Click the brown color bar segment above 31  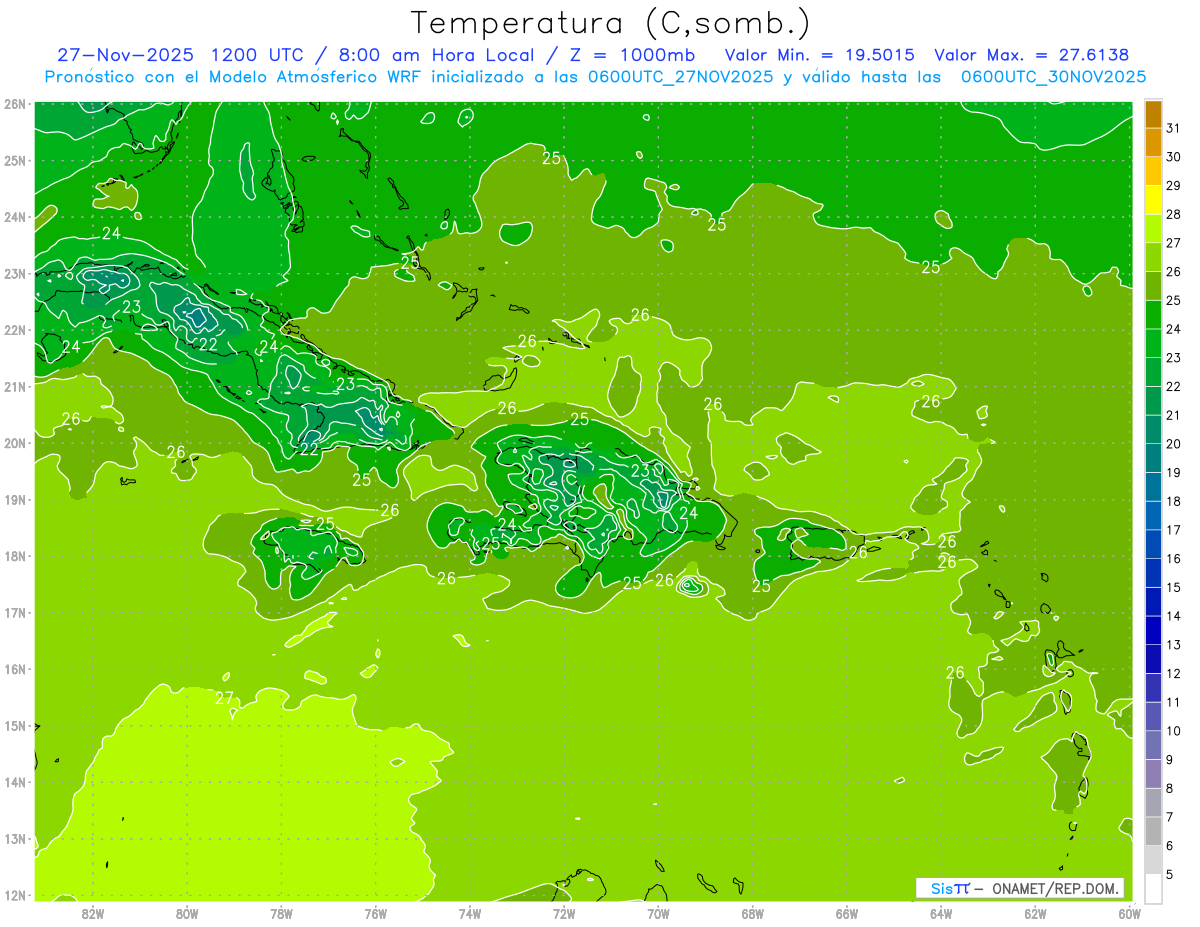point(1154,114)
